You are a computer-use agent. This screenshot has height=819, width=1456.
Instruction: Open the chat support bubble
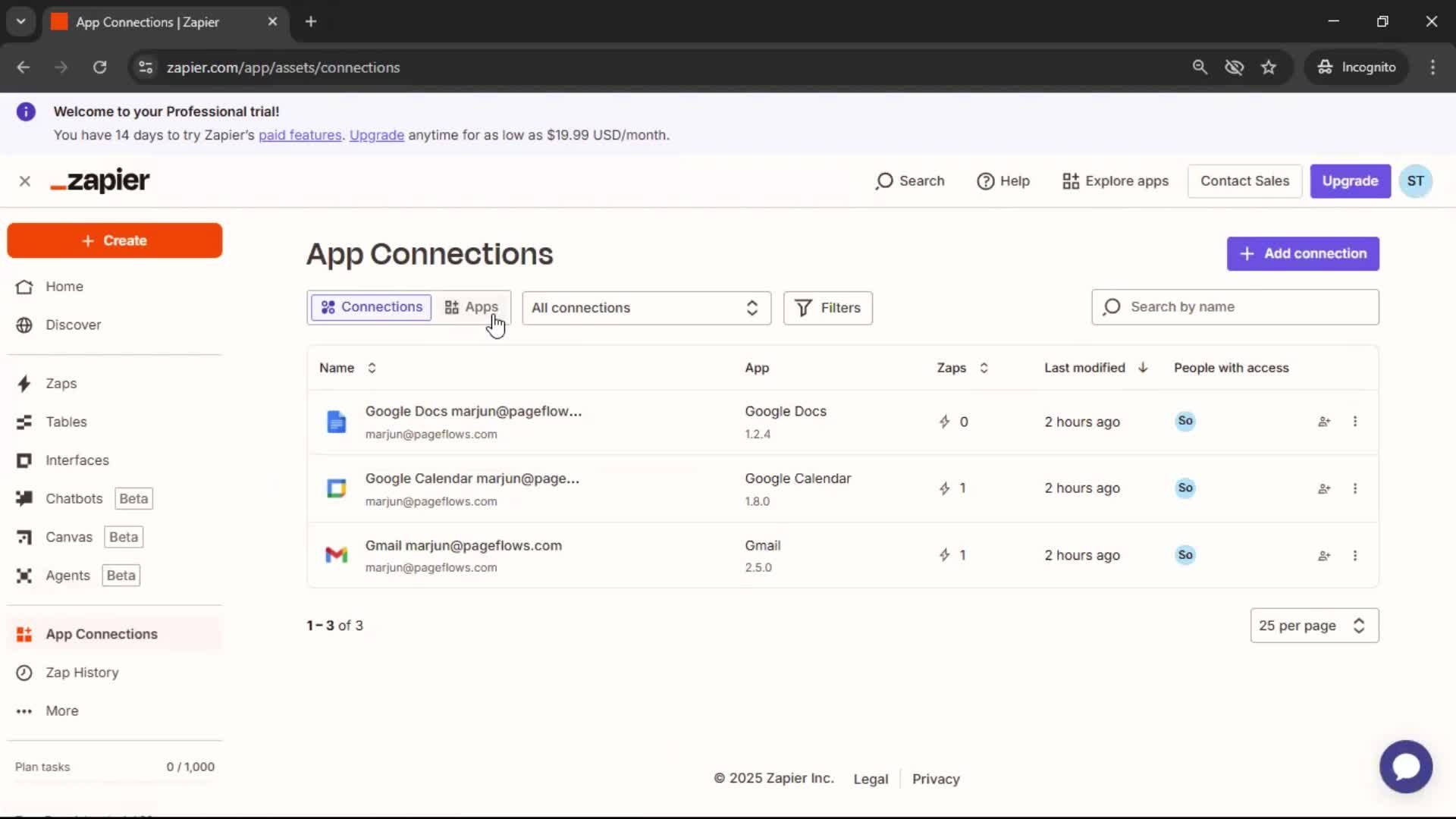pyautogui.click(x=1406, y=767)
